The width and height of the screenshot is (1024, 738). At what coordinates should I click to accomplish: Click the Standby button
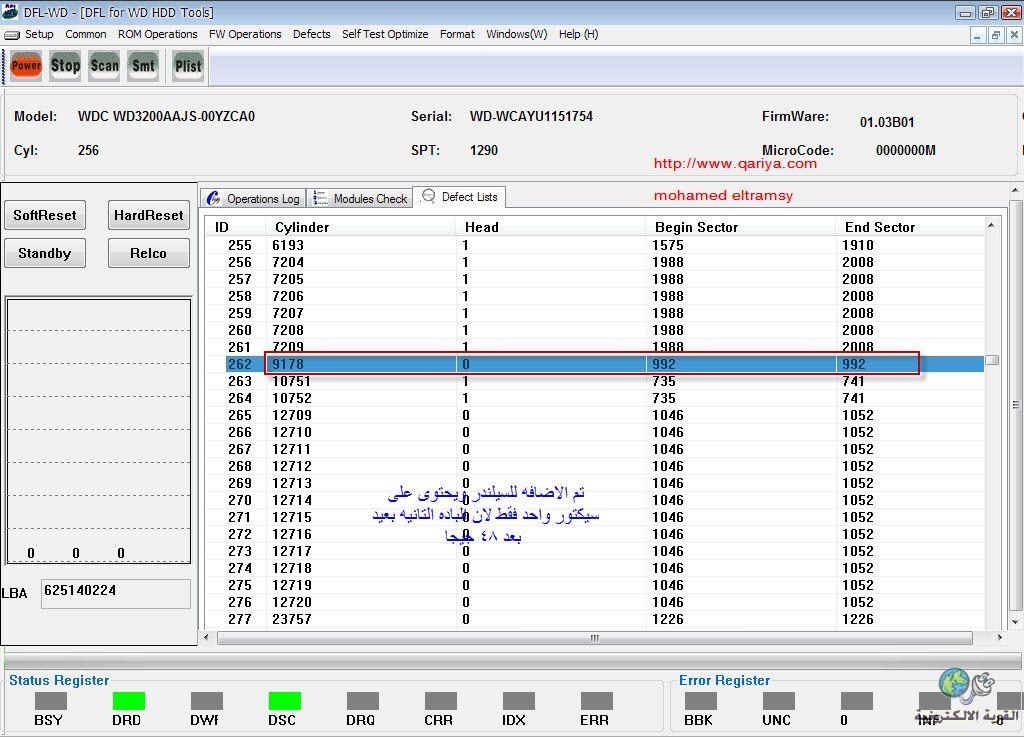tap(45, 253)
